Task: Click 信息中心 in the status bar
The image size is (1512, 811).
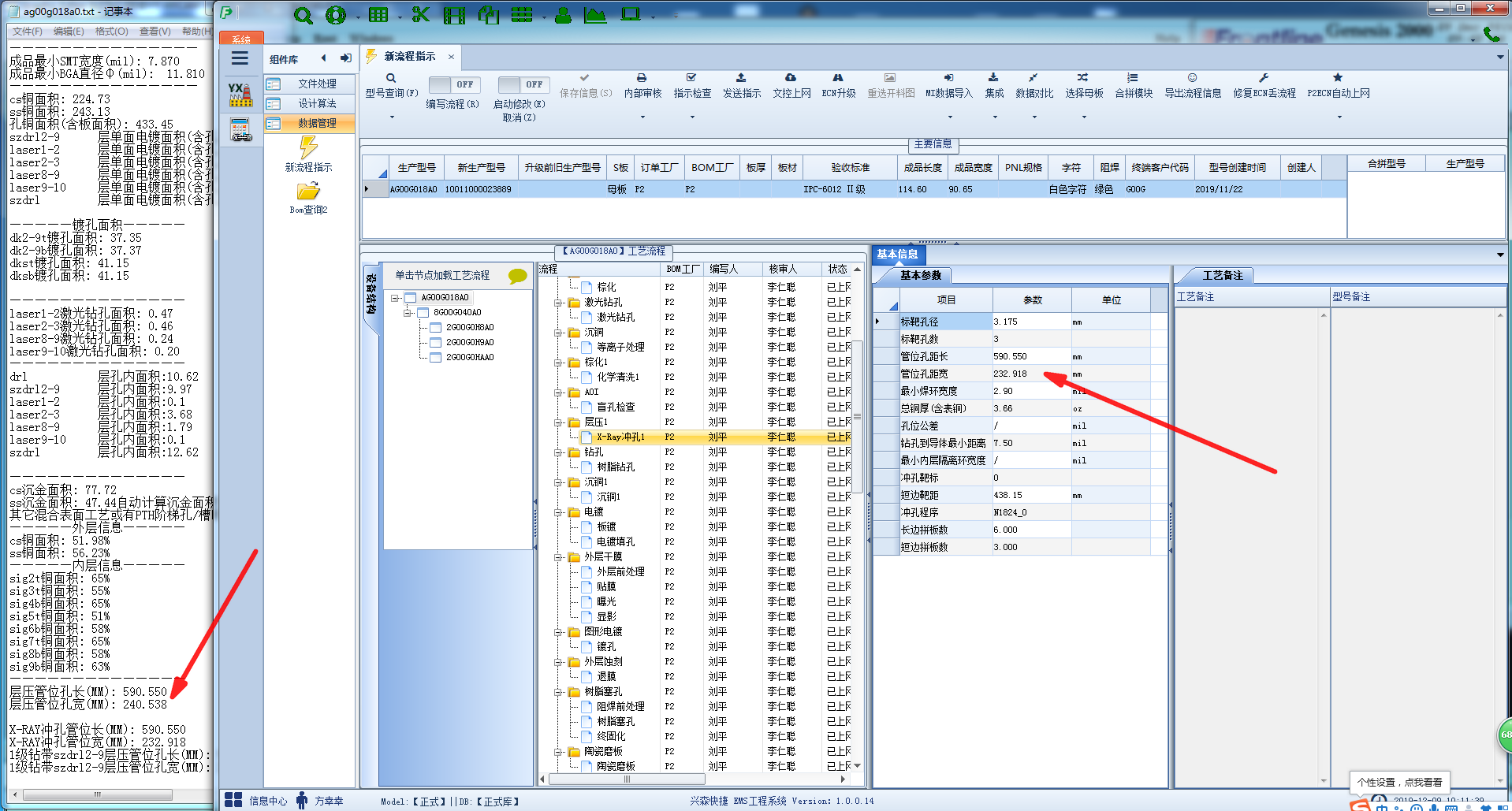Action: (x=257, y=801)
